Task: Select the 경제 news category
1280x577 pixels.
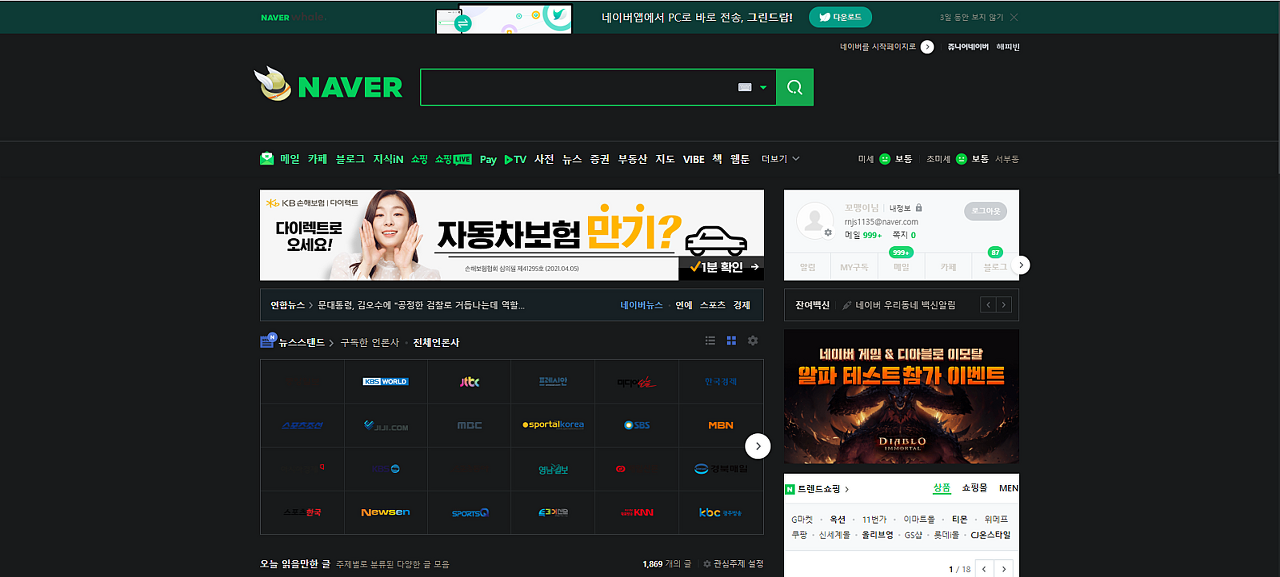Action: (742, 305)
